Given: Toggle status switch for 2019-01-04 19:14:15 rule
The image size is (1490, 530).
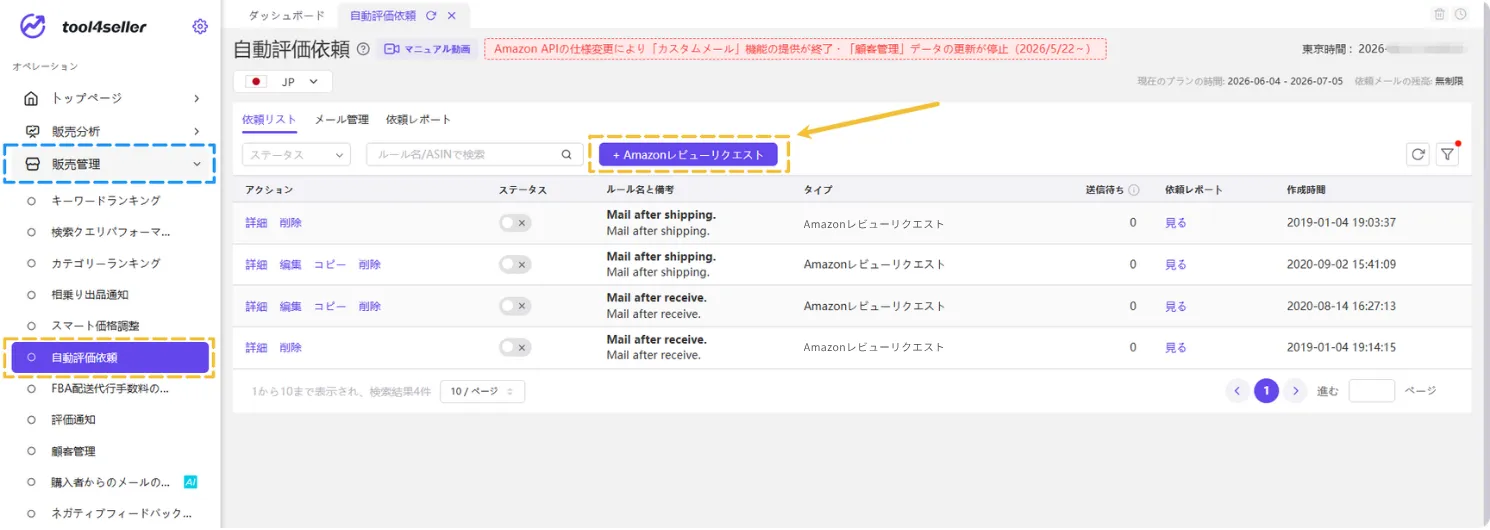Looking at the screenshot, I should [515, 347].
